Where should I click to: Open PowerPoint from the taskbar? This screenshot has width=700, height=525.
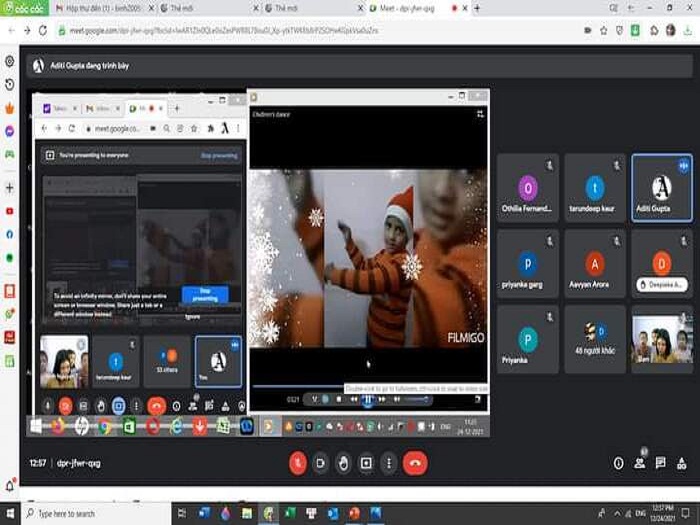(x=354, y=513)
